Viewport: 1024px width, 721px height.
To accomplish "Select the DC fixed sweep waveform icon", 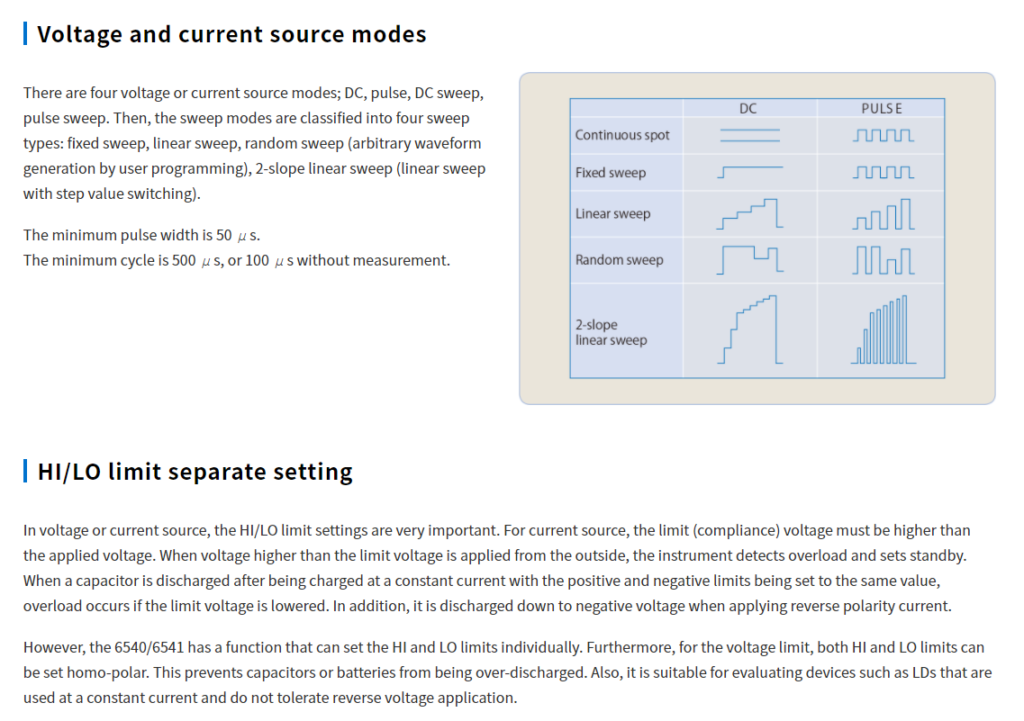I will click(x=749, y=172).
